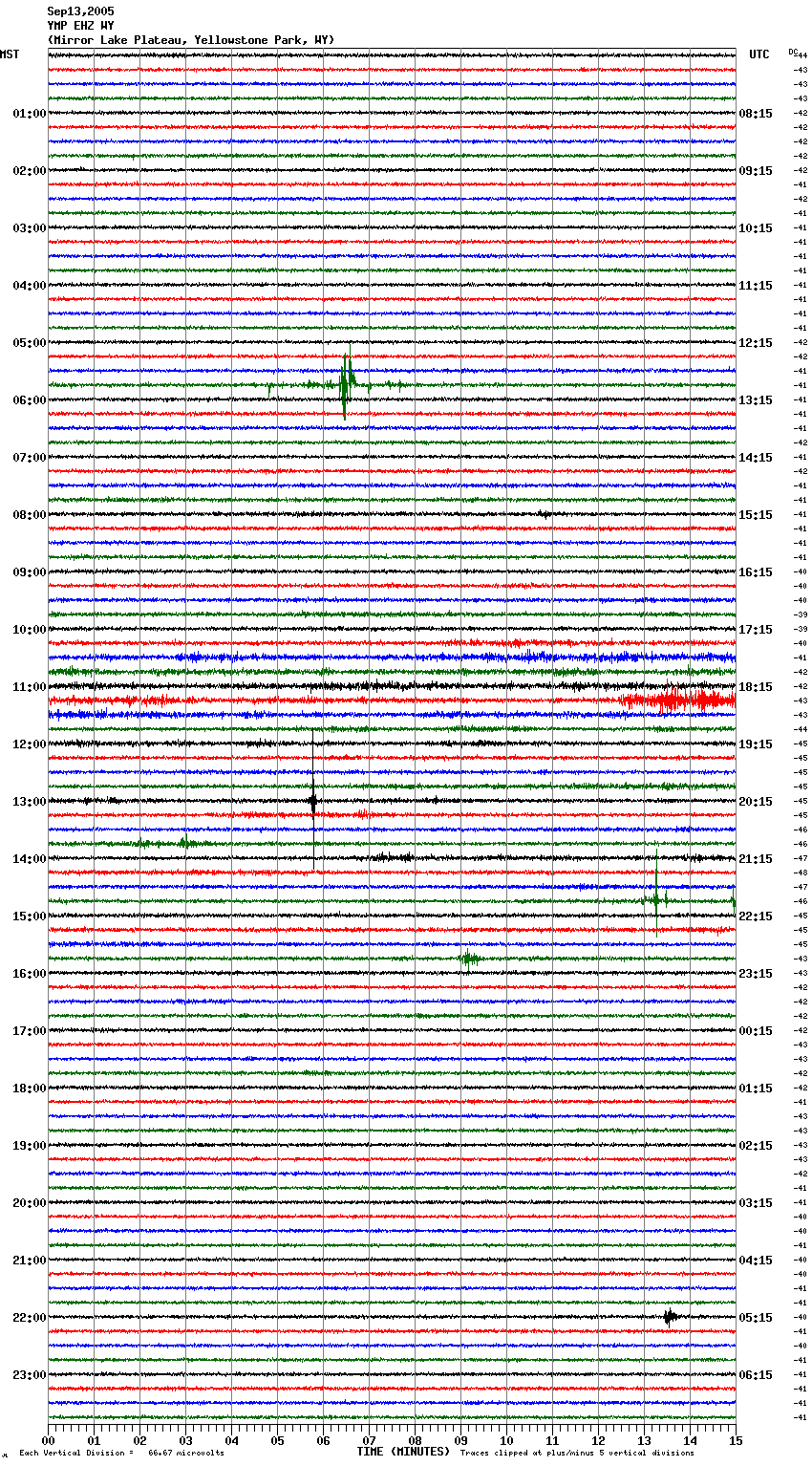Click the green event burst before 16:00
The height and width of the screenshot is (1466, 812).
click(x=470, y=959)
